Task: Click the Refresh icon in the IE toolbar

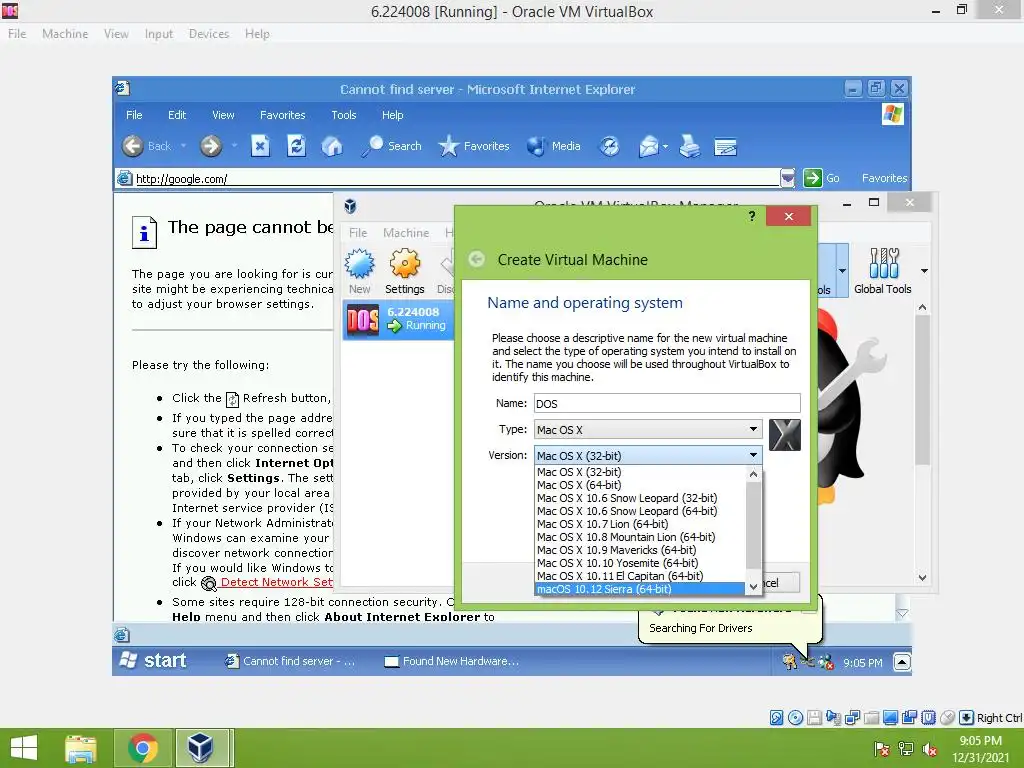Action: click(296, 146)
